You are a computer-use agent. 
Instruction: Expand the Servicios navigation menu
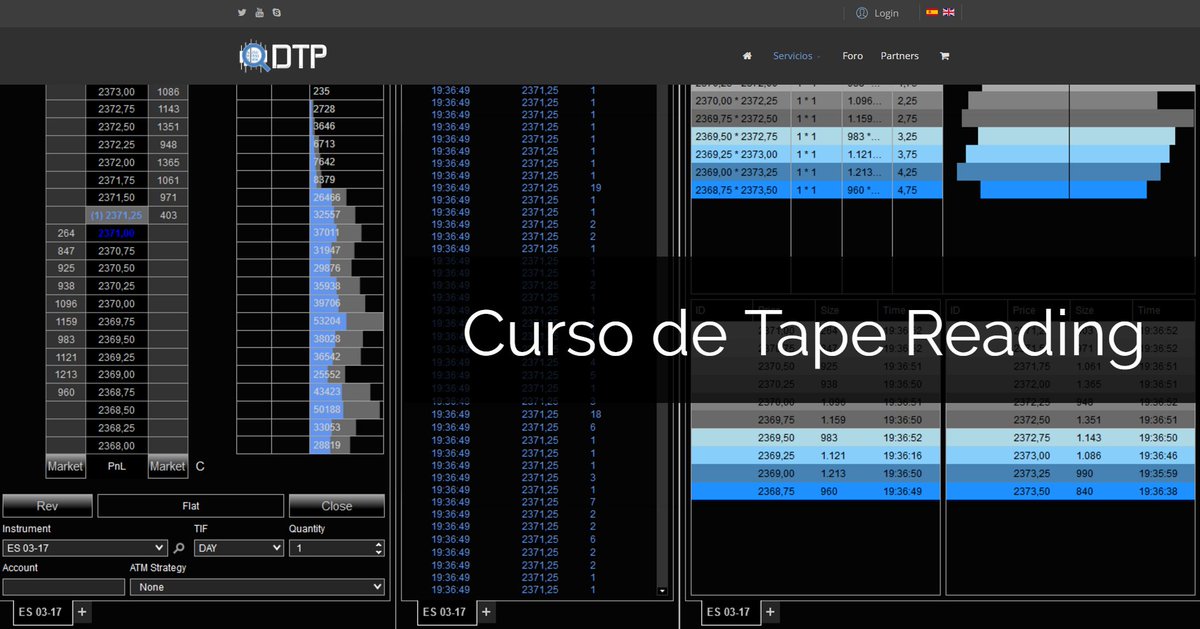[797, 56]
